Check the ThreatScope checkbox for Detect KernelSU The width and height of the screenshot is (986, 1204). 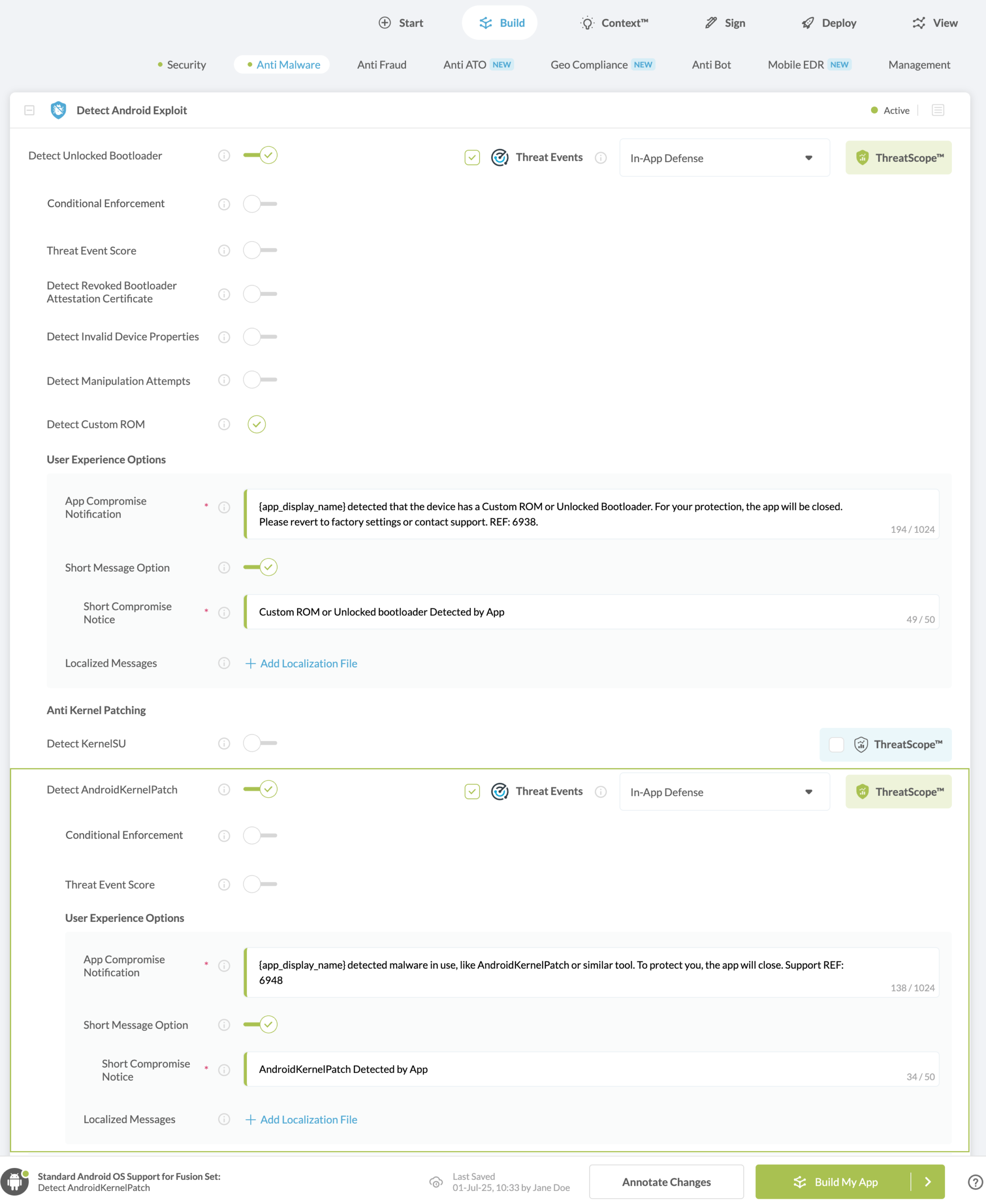[836, 745]
